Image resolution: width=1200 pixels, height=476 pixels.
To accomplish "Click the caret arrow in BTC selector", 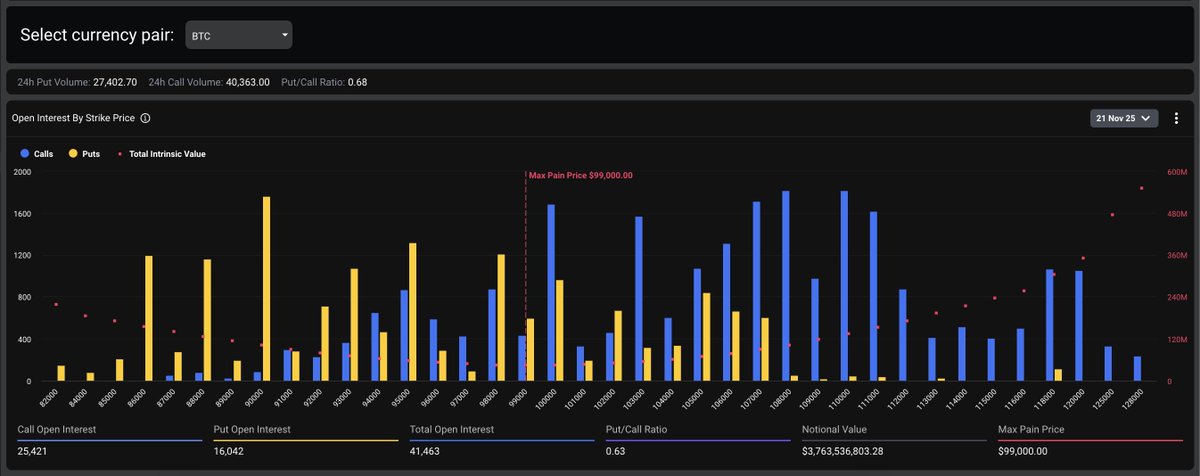I will pos(285,35).
